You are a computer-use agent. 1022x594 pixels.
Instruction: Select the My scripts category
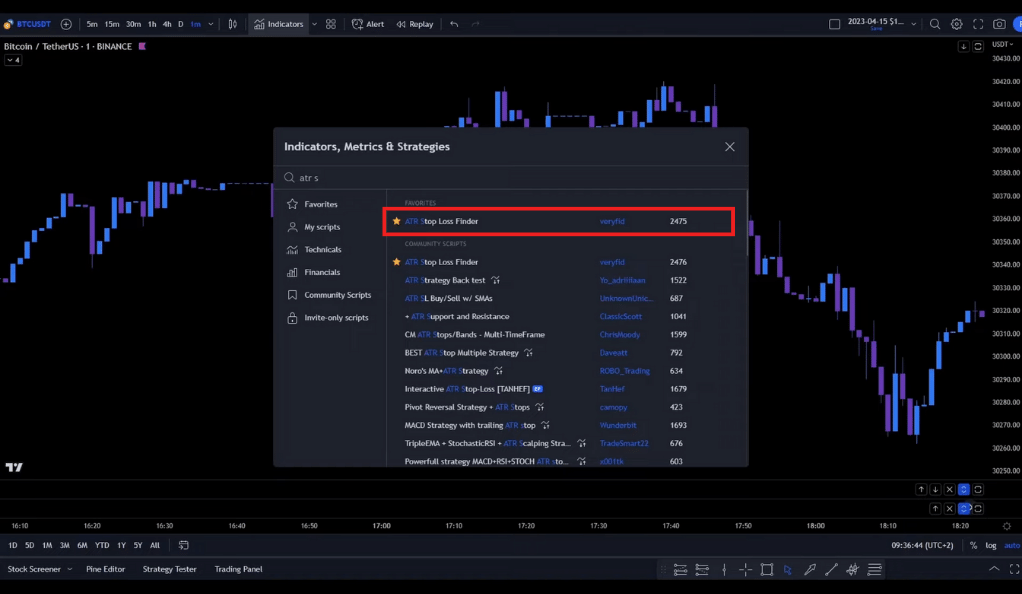323,227
